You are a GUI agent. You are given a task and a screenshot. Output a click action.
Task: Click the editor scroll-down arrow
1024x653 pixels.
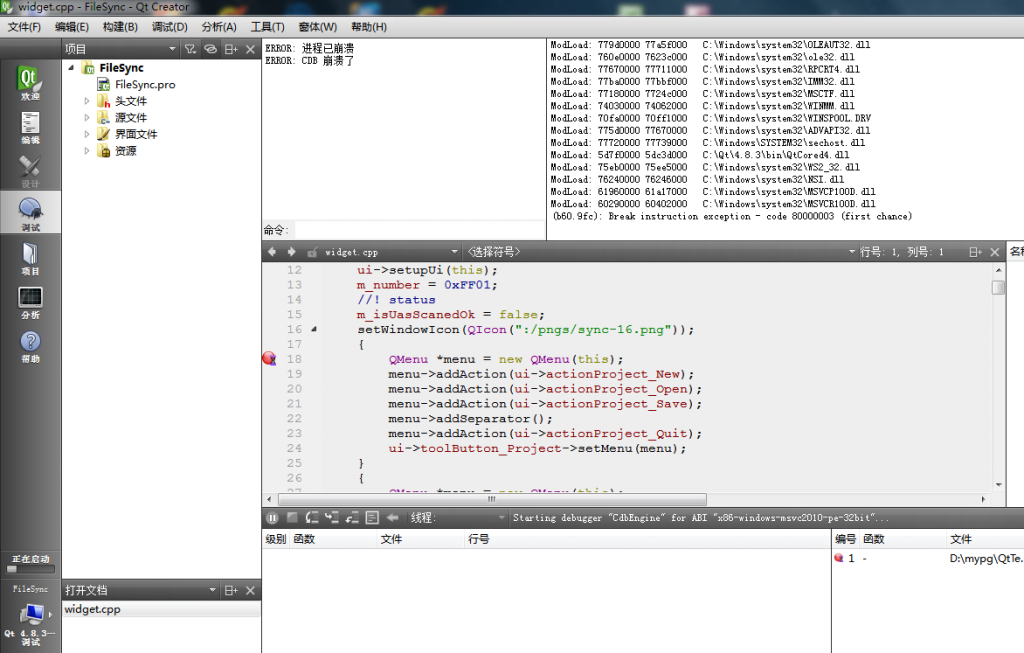tap(999, 485)
